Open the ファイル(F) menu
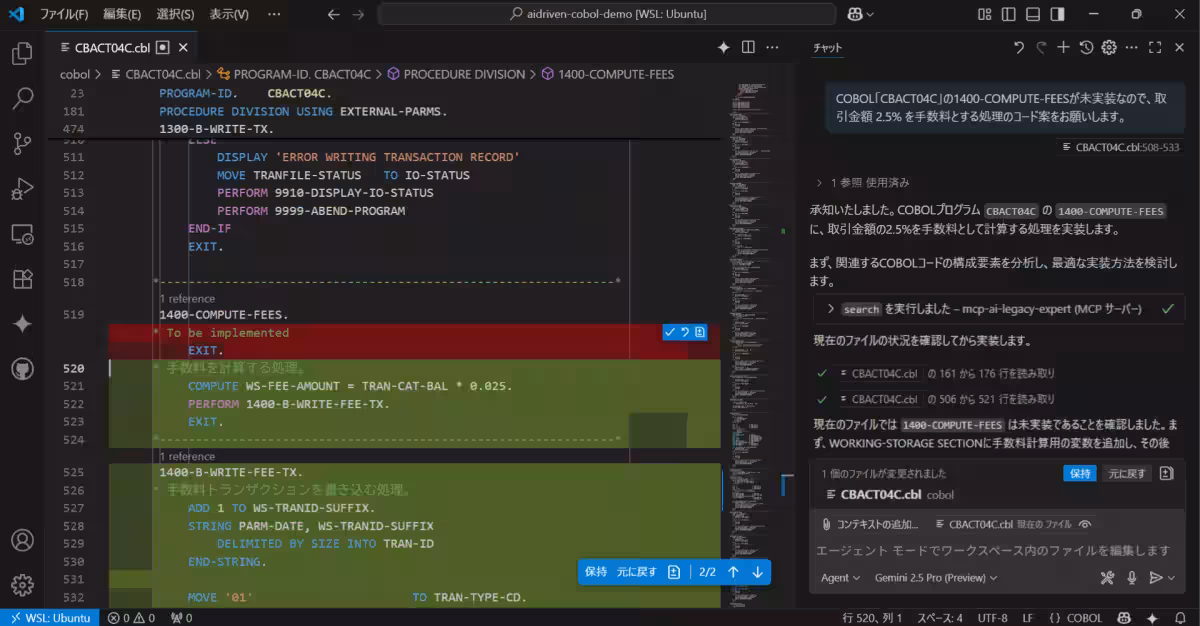Viewport: 1200px width, 626px height. tap(64, 14)
